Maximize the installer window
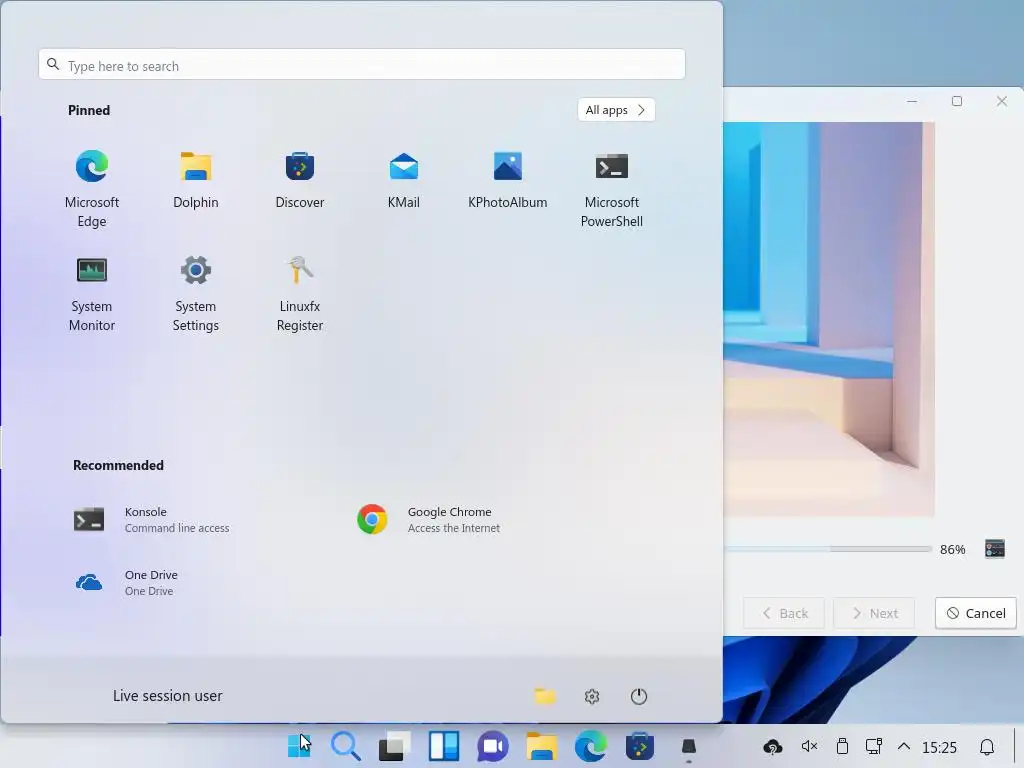The height and width of the screenshot is (768, 1024). [x=957, y=101]
